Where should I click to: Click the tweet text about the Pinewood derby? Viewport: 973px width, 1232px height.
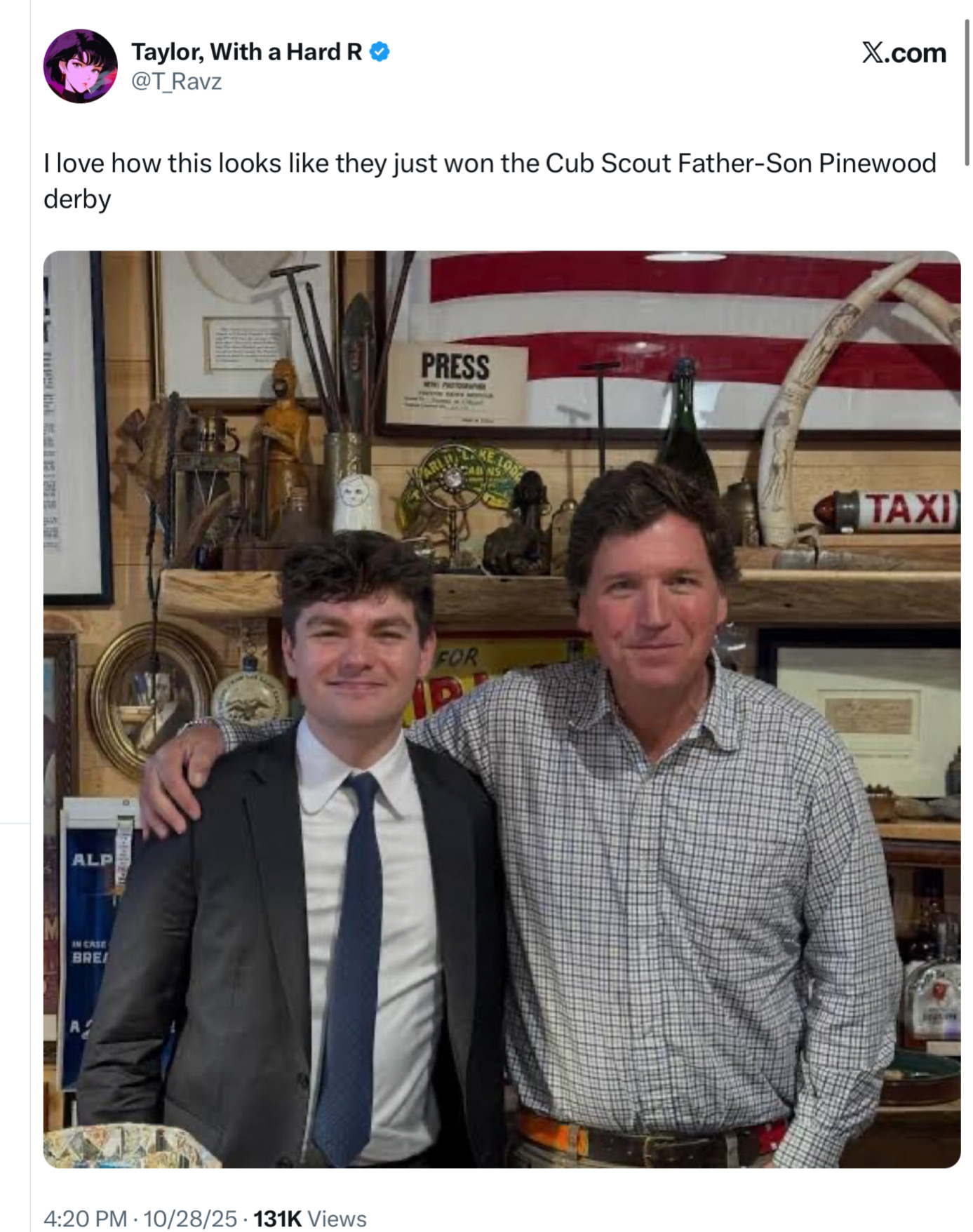tap(490, 181)
